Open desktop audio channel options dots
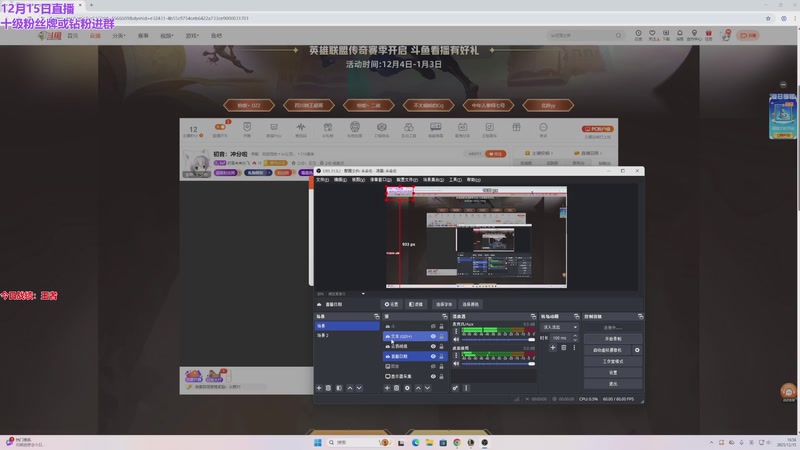800x450 pixels. (x=456, y=356)
